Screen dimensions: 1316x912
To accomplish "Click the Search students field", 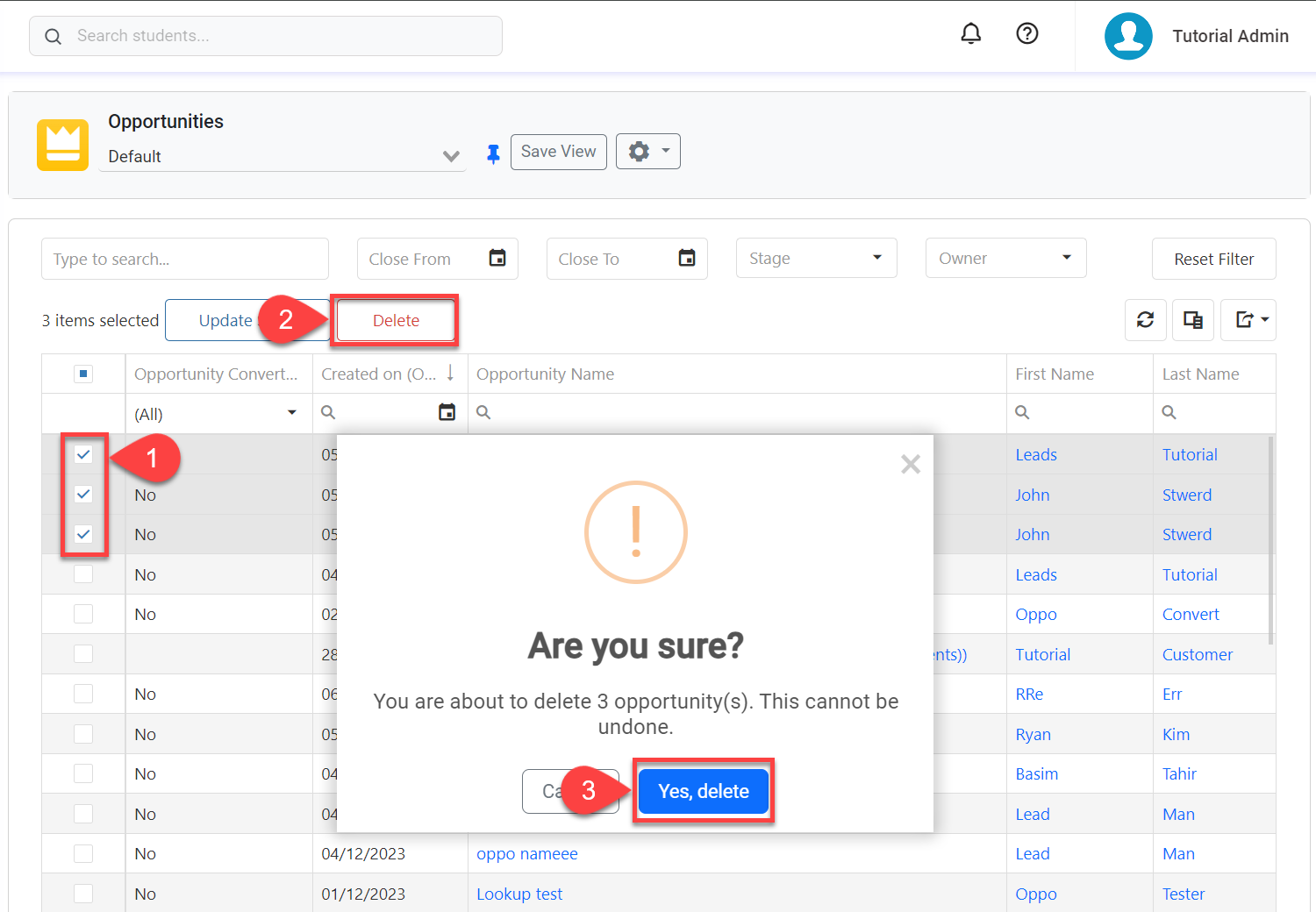I will [x=266, y=36].
